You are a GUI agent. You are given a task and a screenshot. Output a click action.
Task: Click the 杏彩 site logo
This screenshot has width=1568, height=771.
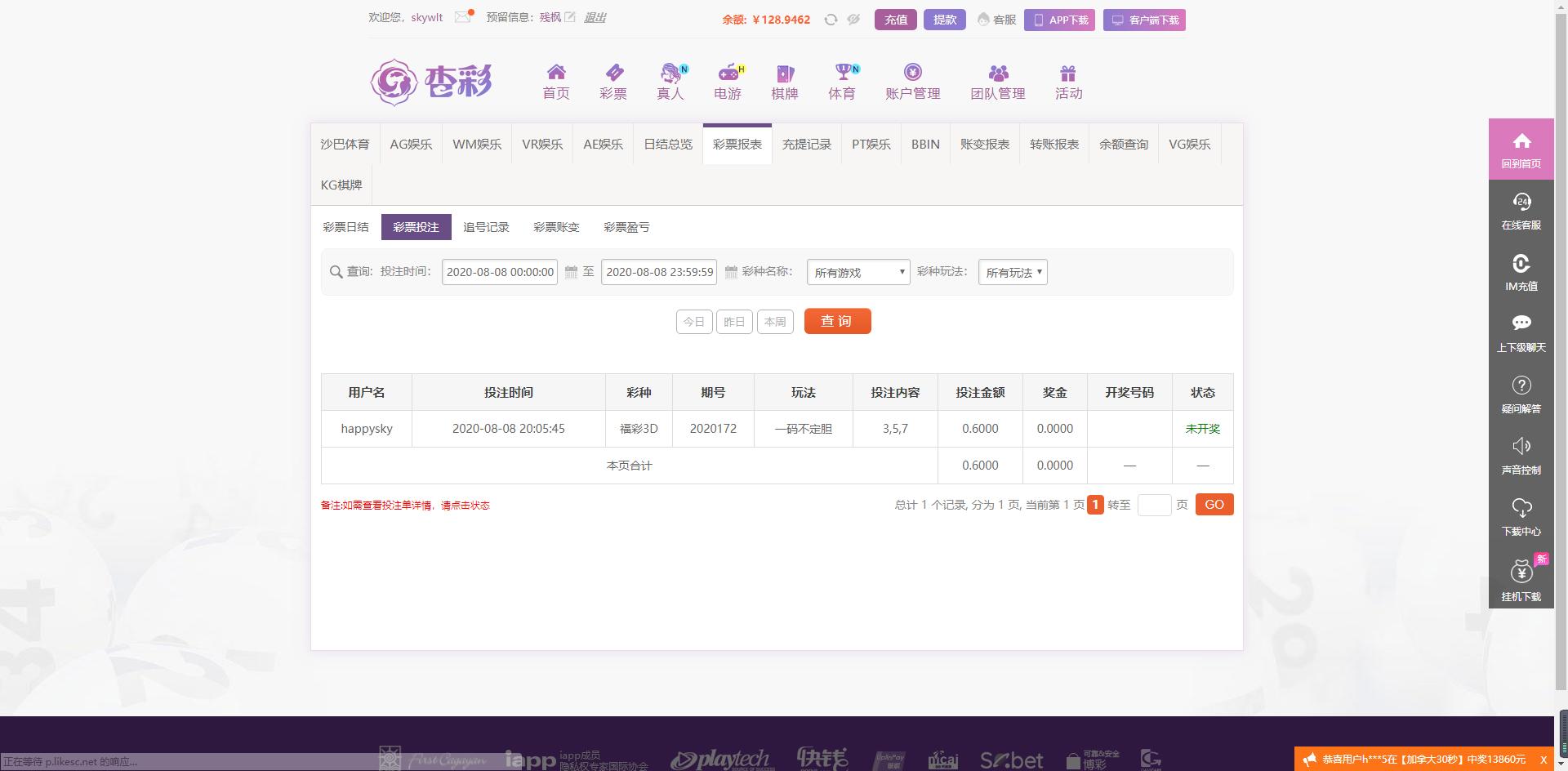(x=431, y=82)
